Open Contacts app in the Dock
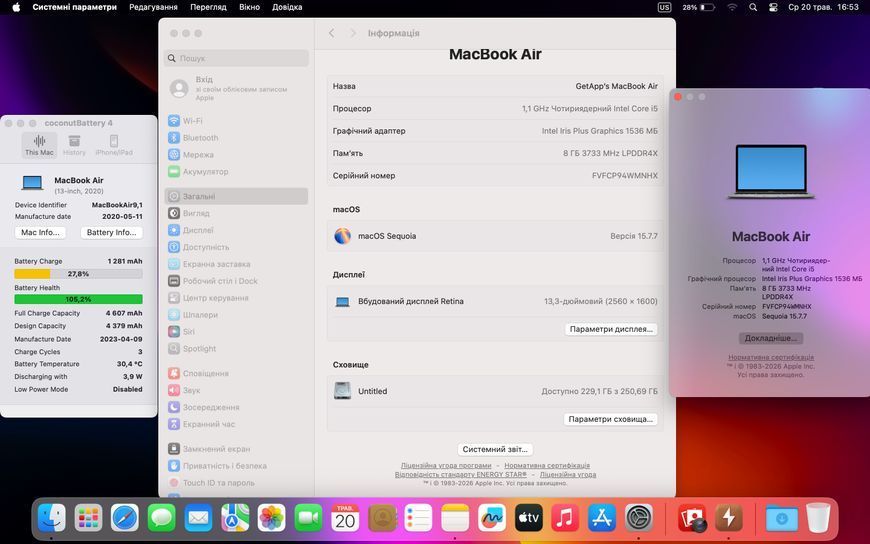This screenshot has width=870, height=544. 382,517
